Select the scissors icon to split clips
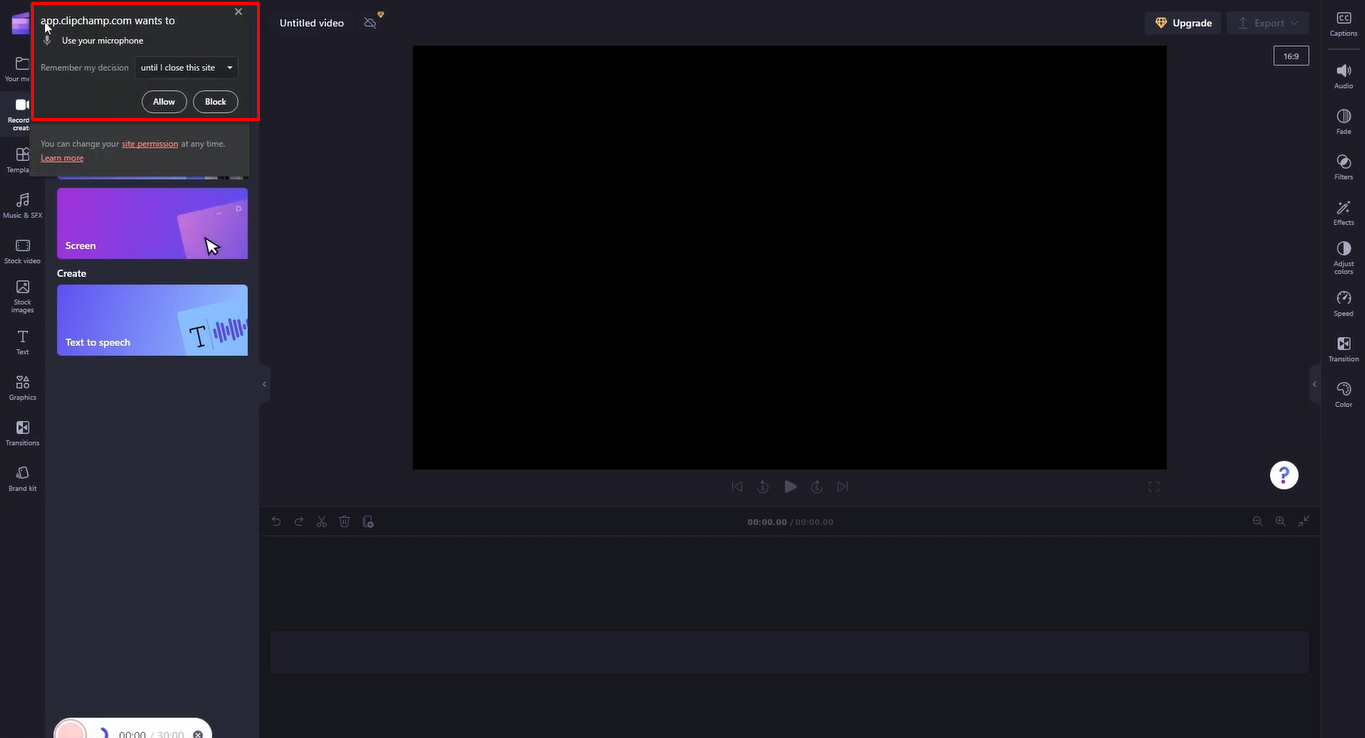1365x738 pixels. tap(321, 521)
